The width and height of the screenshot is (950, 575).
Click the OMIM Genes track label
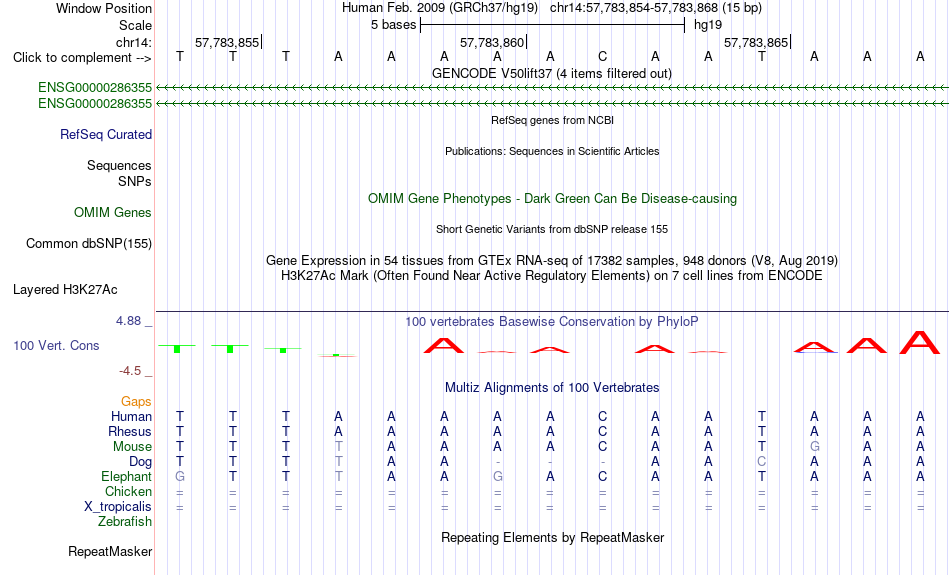[113, 213]
